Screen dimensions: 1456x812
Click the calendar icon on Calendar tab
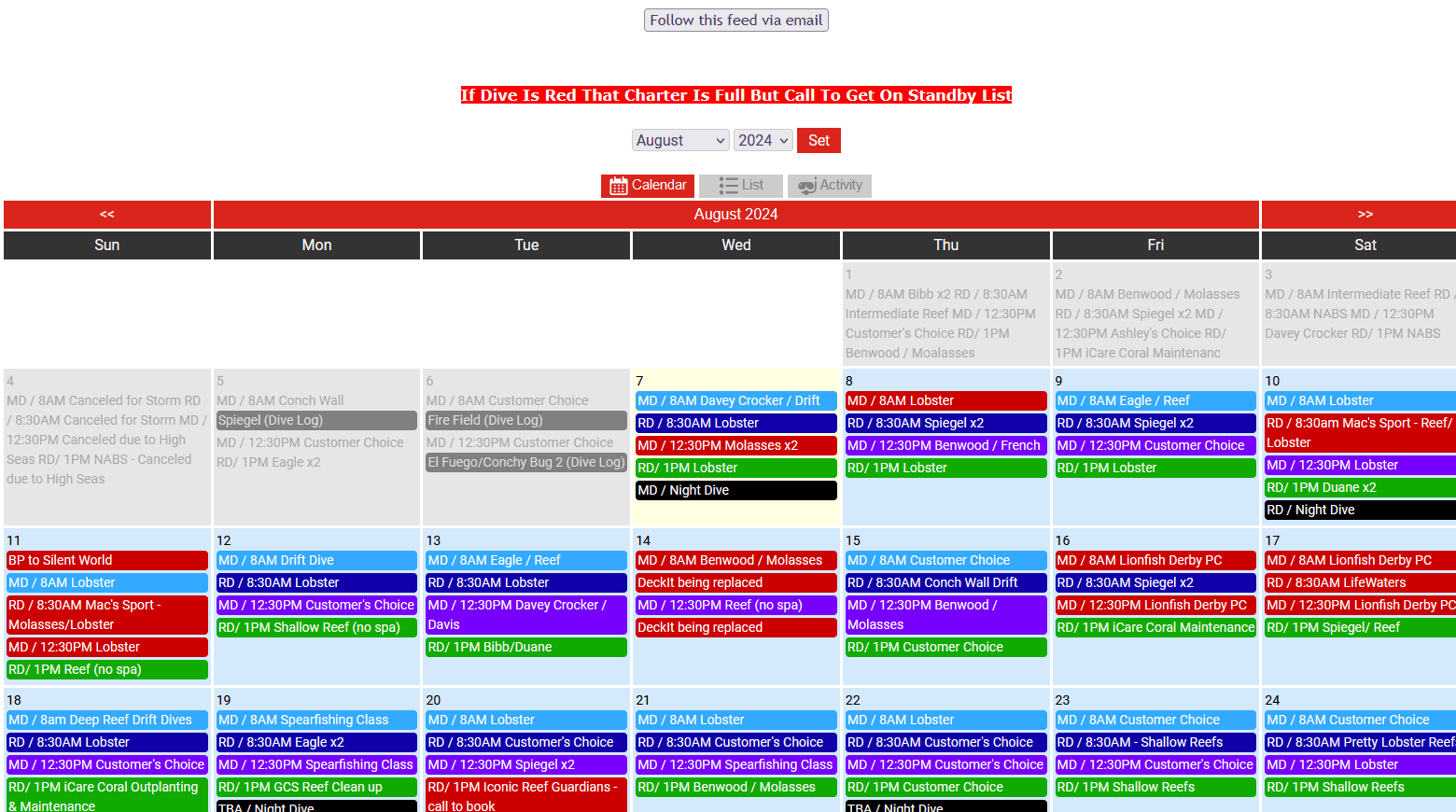pyautogui.click(x=618, y=186)
